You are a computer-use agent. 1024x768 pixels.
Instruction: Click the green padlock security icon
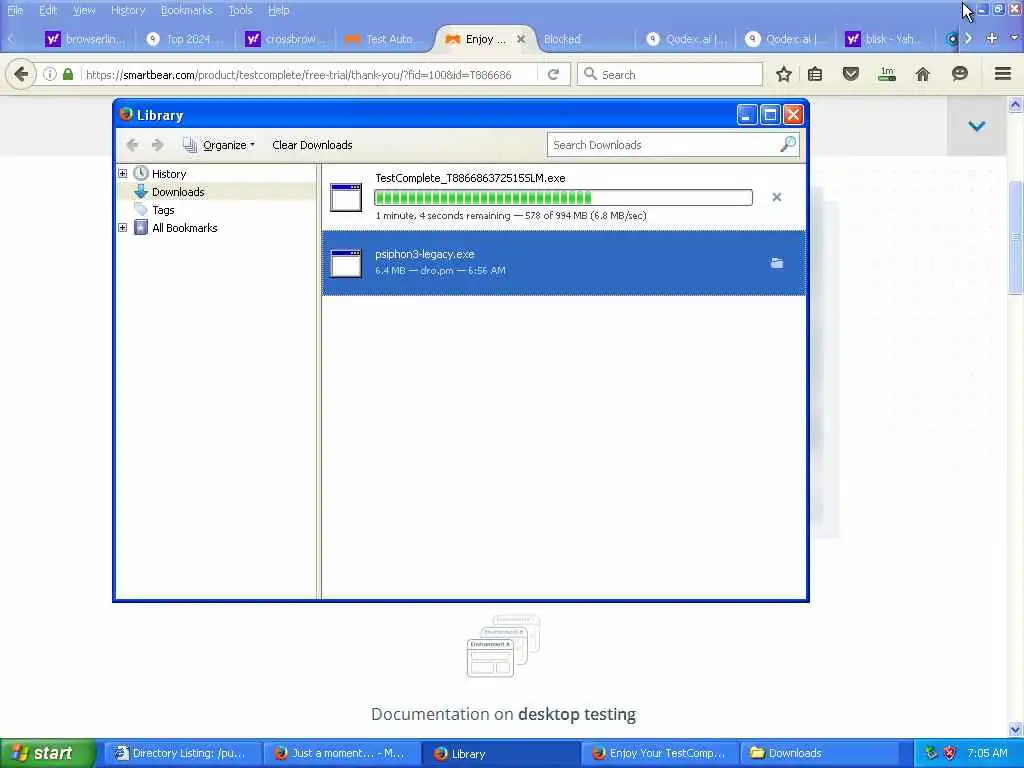coord(68,74)
